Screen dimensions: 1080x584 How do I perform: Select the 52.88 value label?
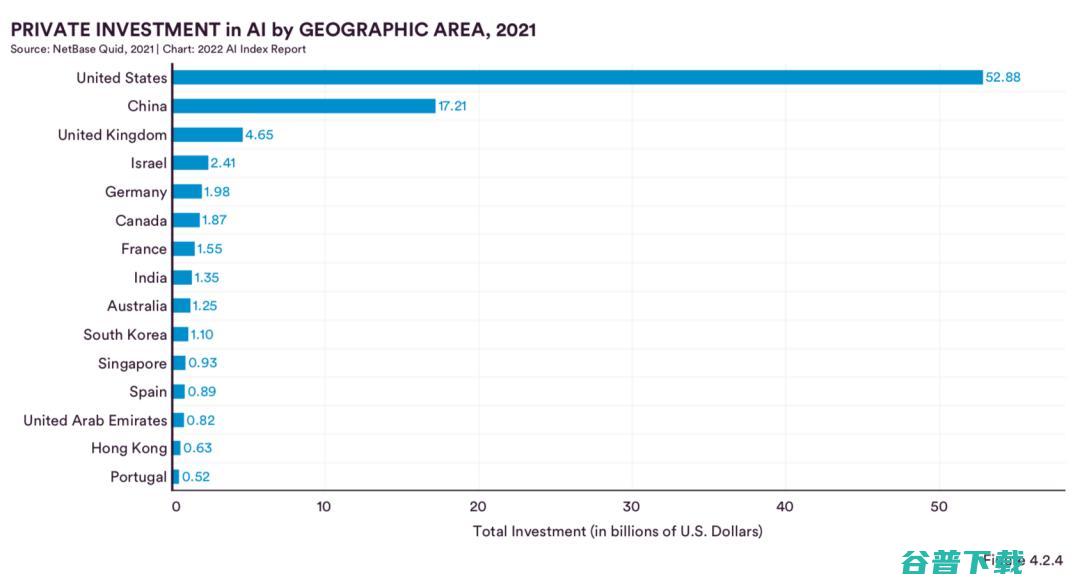pyautogui.click(x=1003, y=78)
